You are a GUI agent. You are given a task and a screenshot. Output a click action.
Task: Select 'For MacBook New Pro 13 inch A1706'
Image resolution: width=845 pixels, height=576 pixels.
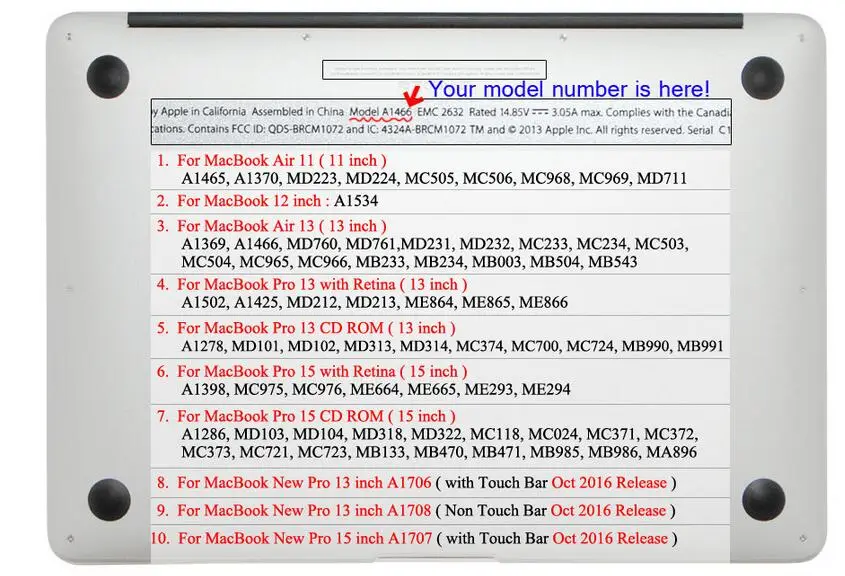click(x=304, y=483)
